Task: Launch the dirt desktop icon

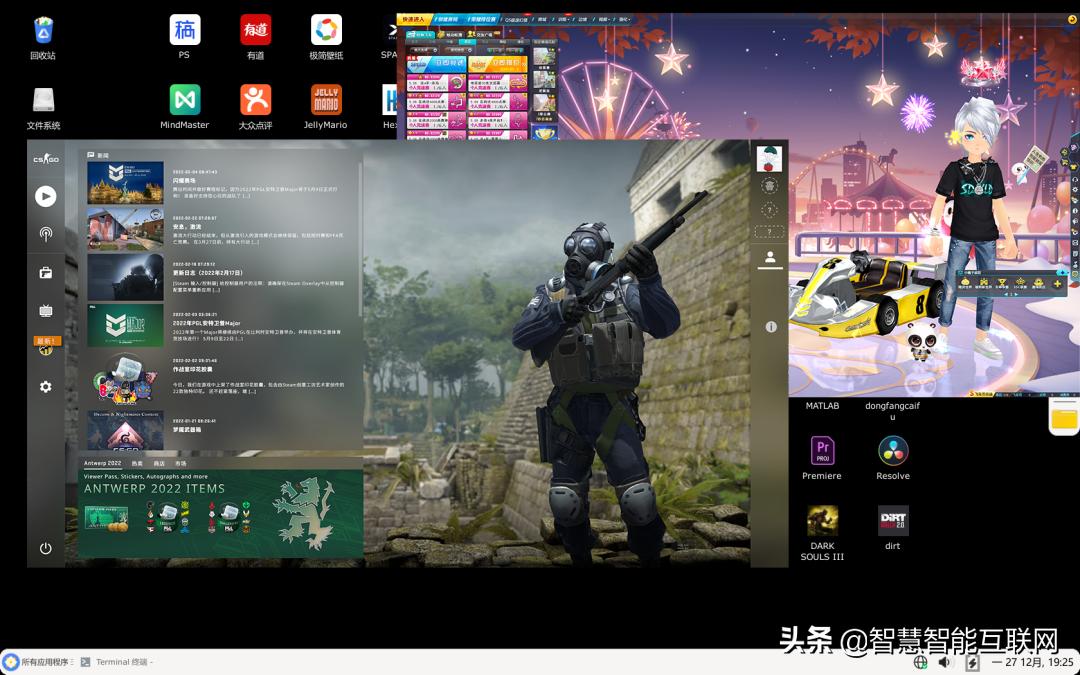Action: (x=893, y=528)
